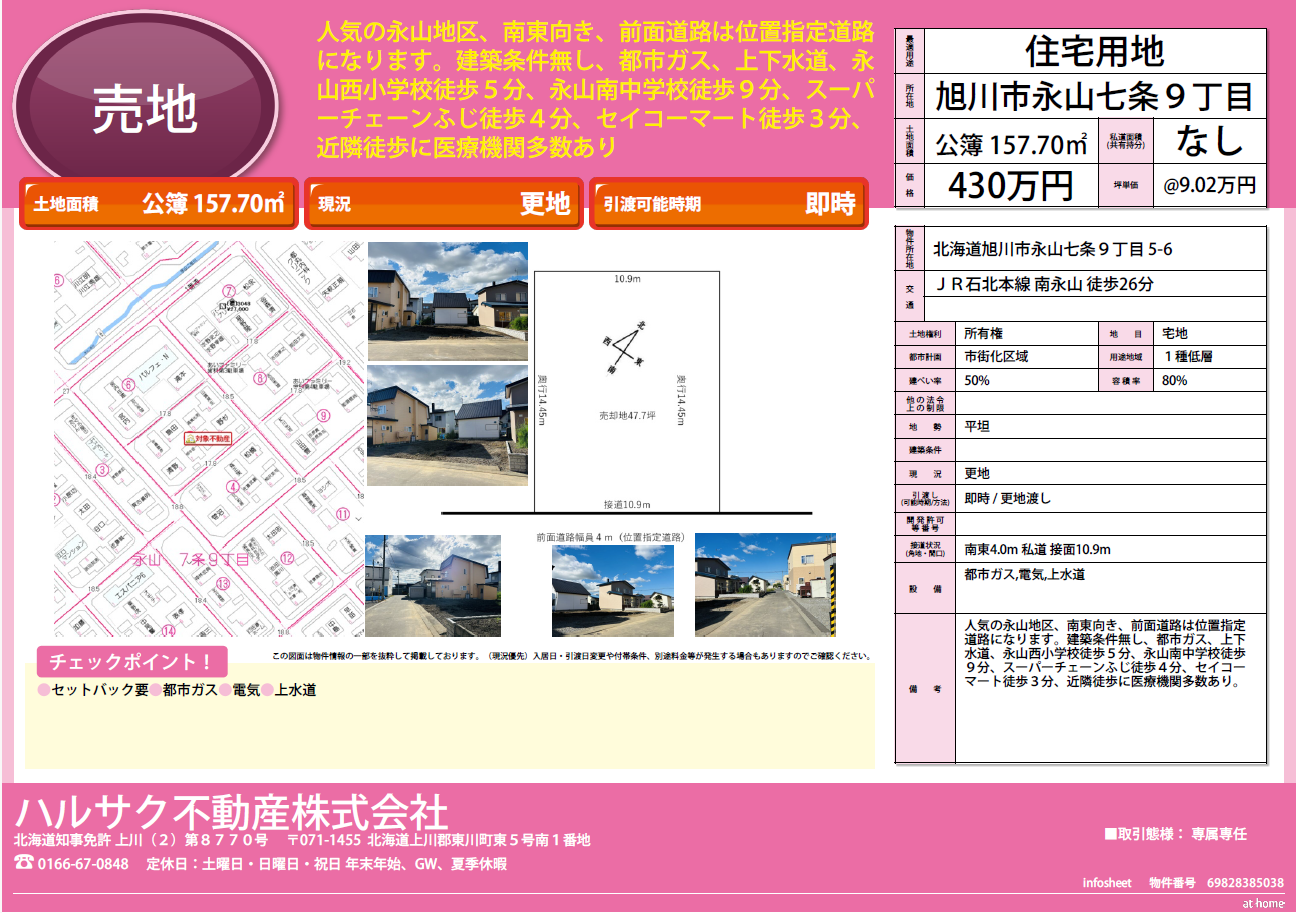Viewport: 1296px width, 913px height.
Task: Click the compass direction symbol in the plot diagram
Action: tap(626, 347)
